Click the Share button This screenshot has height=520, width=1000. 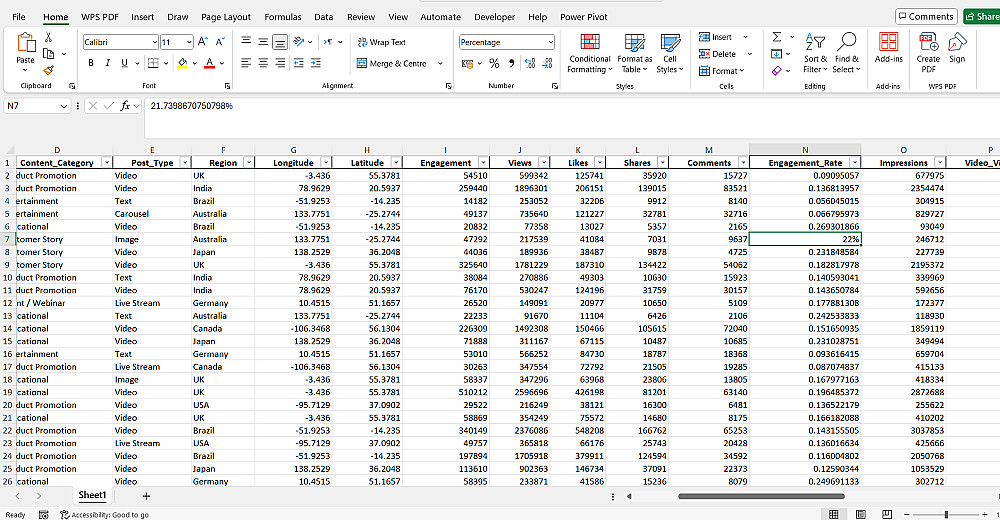[x=981, y=17]
